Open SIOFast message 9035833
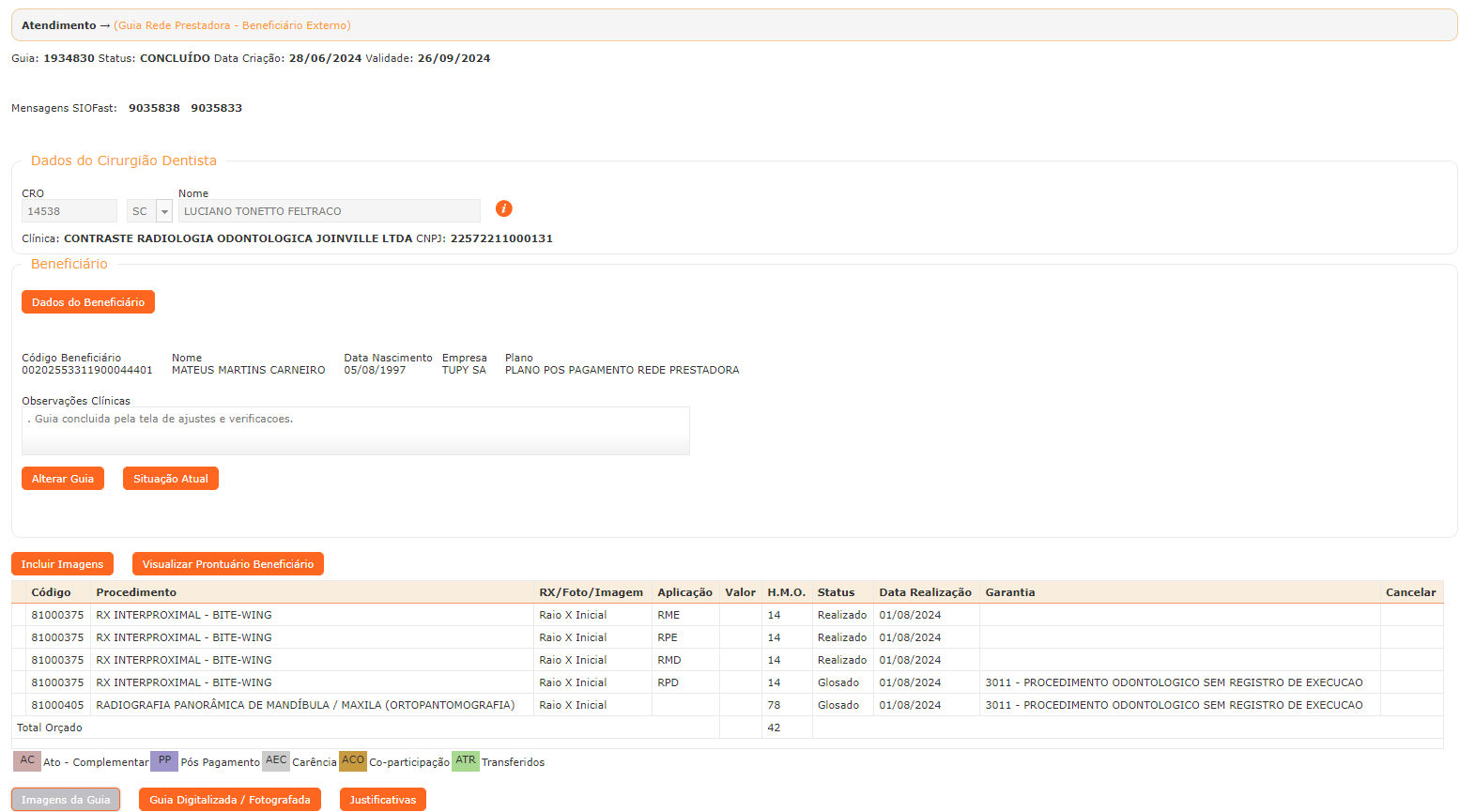The height and width of the screenshot is (812, 1460). coord(217,108)
